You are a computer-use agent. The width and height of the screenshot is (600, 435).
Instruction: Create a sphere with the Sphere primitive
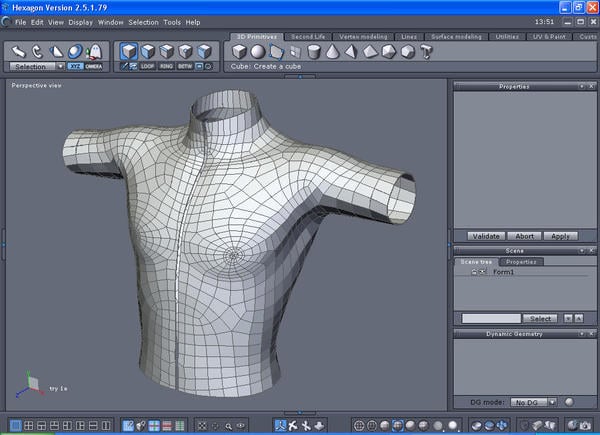tap(258, 52)
